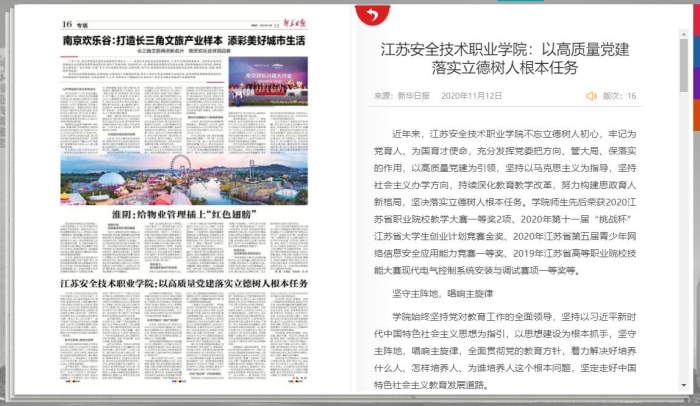
Task: Click the page number 16 专版 header
Action: [76, 22]
